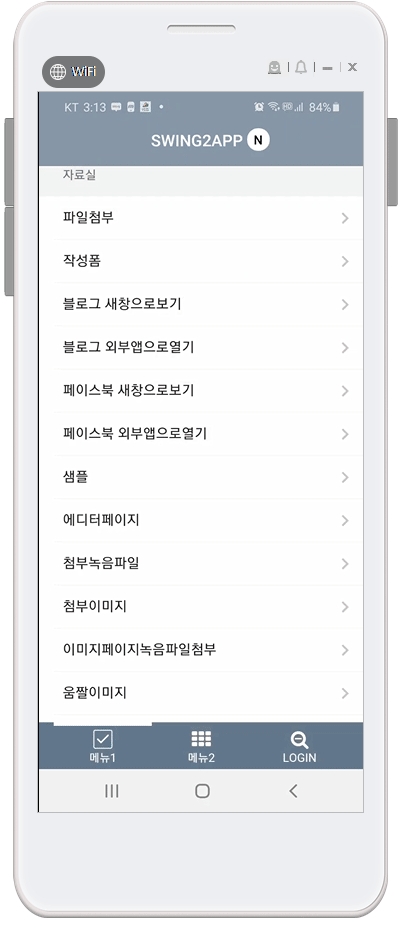Tap Android recent apps button
The width and height of the screenshot is (400, 928).
[x=112, y=791]
